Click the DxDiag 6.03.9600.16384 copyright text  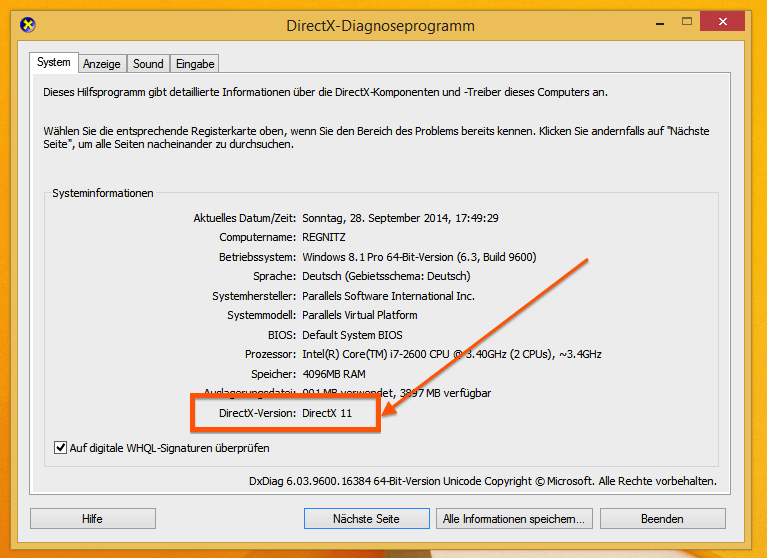[x=483, y=481]
